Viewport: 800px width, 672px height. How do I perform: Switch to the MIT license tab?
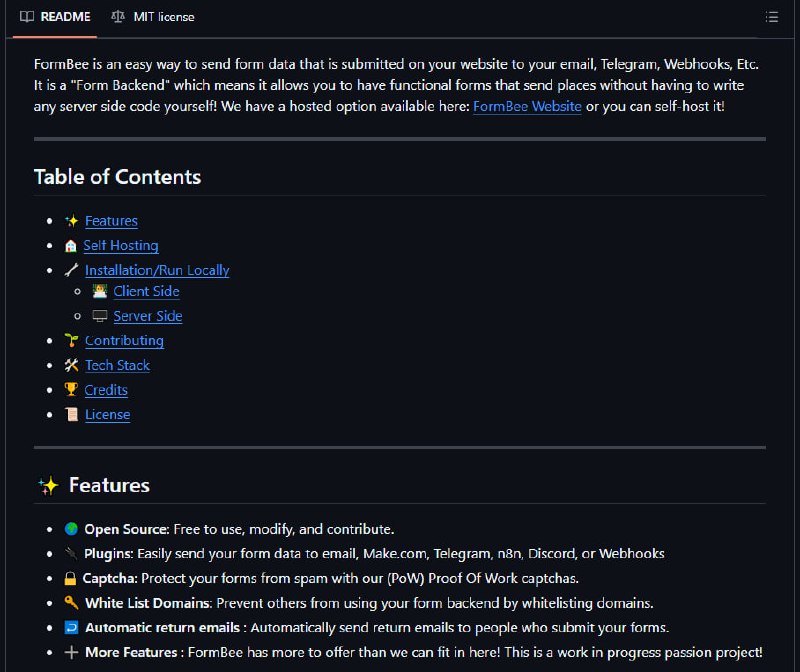point(153,17)
